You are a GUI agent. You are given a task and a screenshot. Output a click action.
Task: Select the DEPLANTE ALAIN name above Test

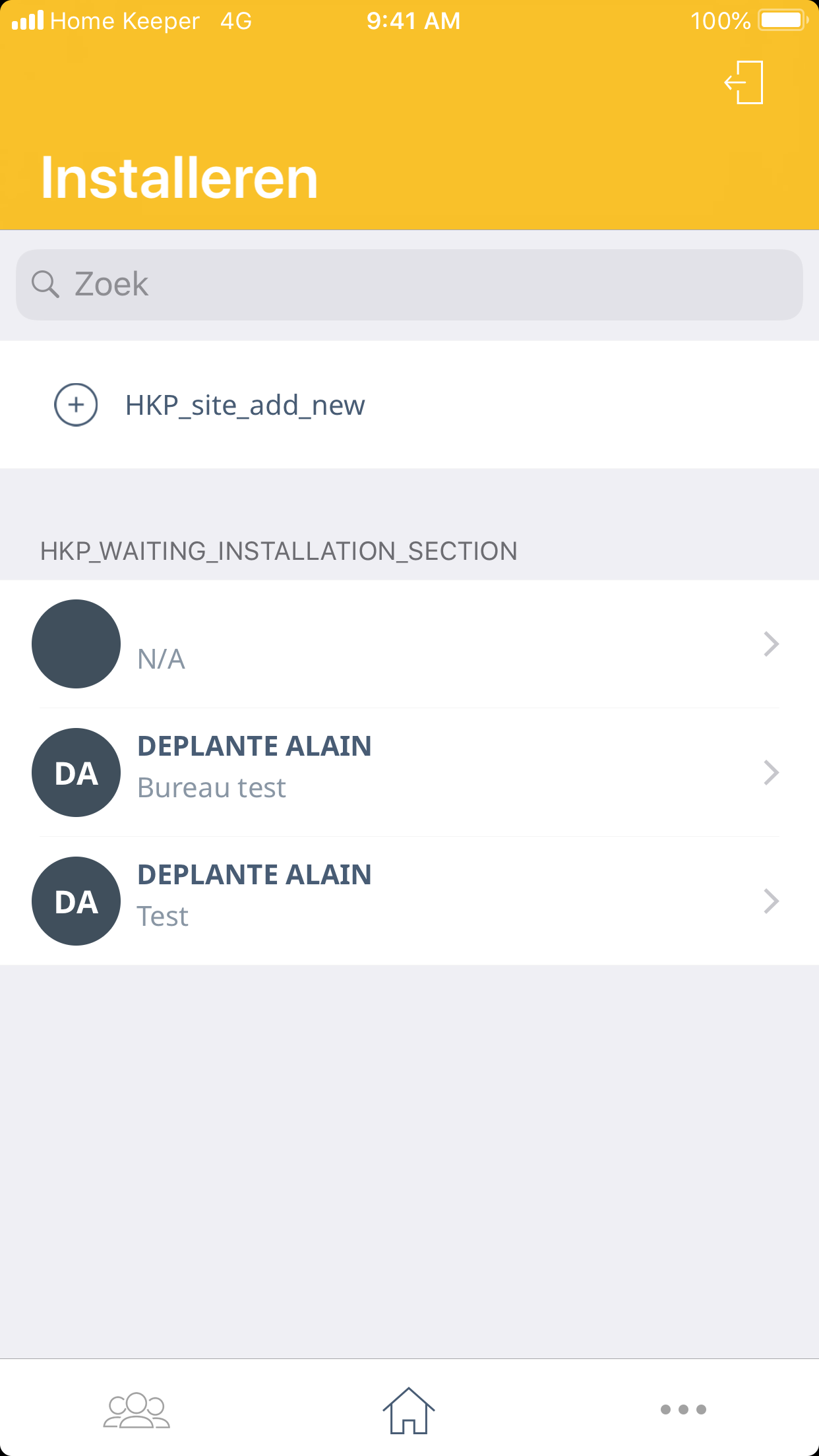coord(255,875)
